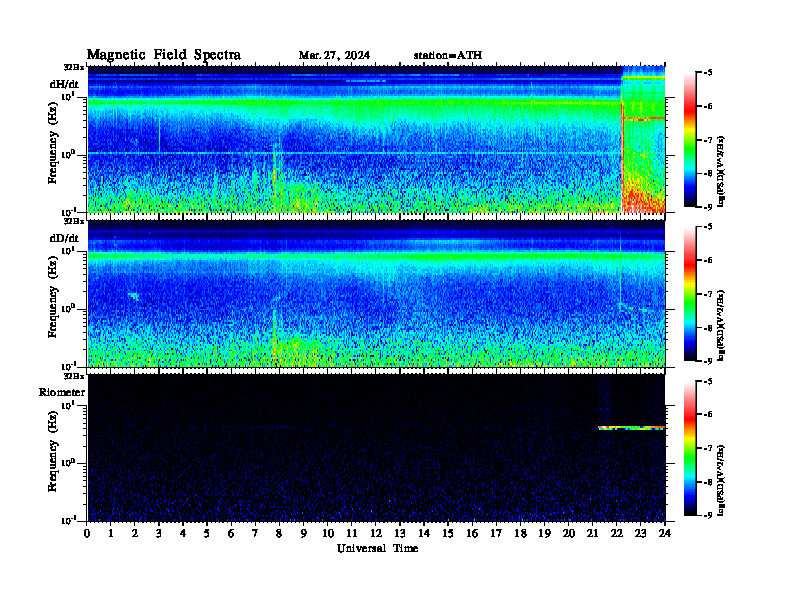The width and height of the screenshot is (792, 612).
Task: Click the "dD/dt" panel label
Action: [64, 238]
